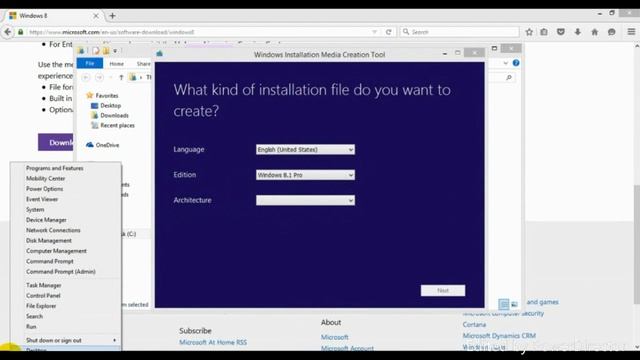
Task: Click Microsoft Dynamics CRM link
Action: coord(499,336)
